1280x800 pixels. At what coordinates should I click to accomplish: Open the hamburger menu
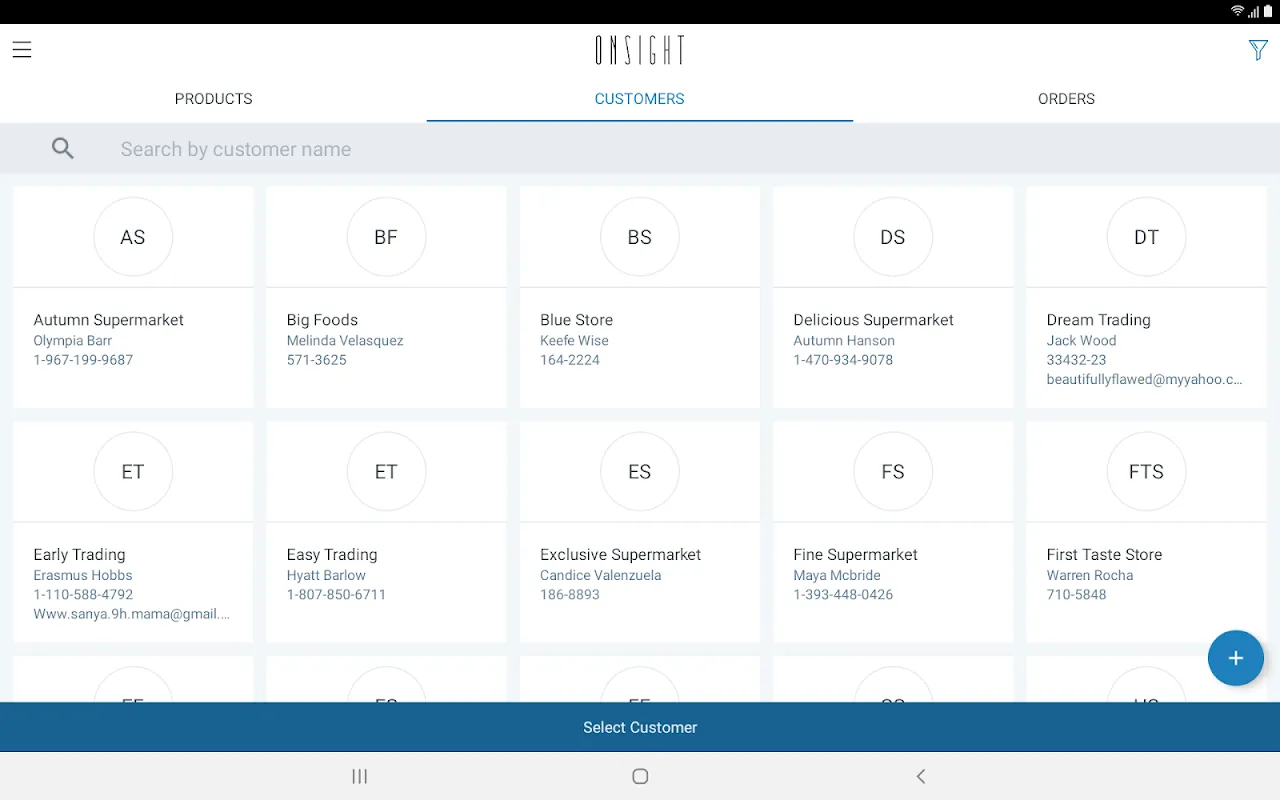[22, 50]
